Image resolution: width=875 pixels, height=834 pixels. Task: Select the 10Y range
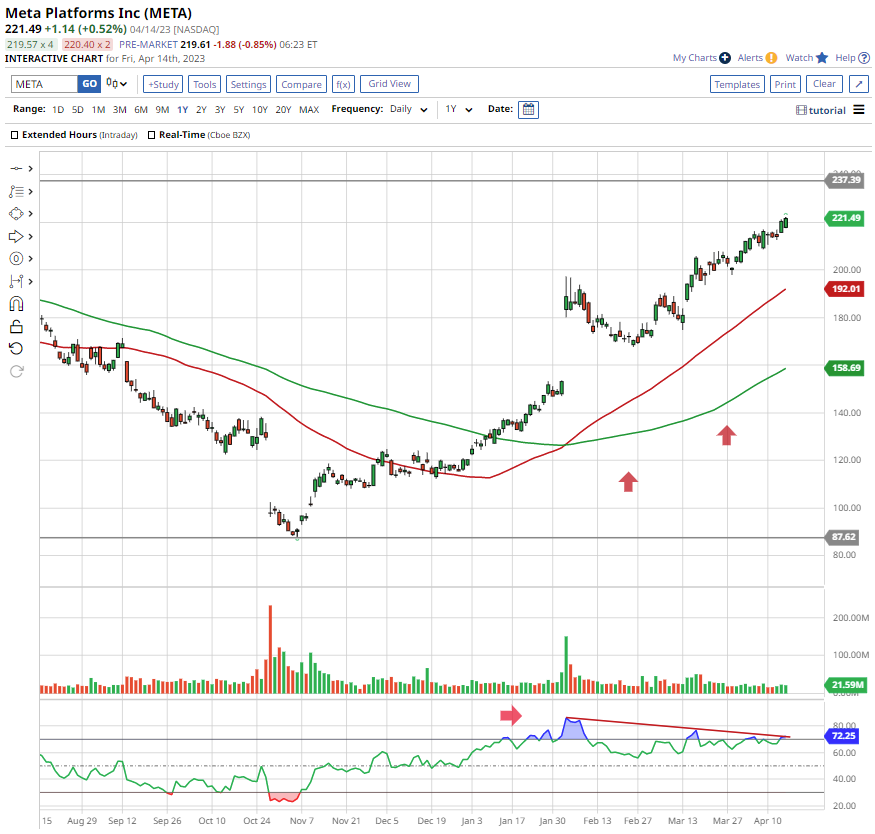coord(259,110)
